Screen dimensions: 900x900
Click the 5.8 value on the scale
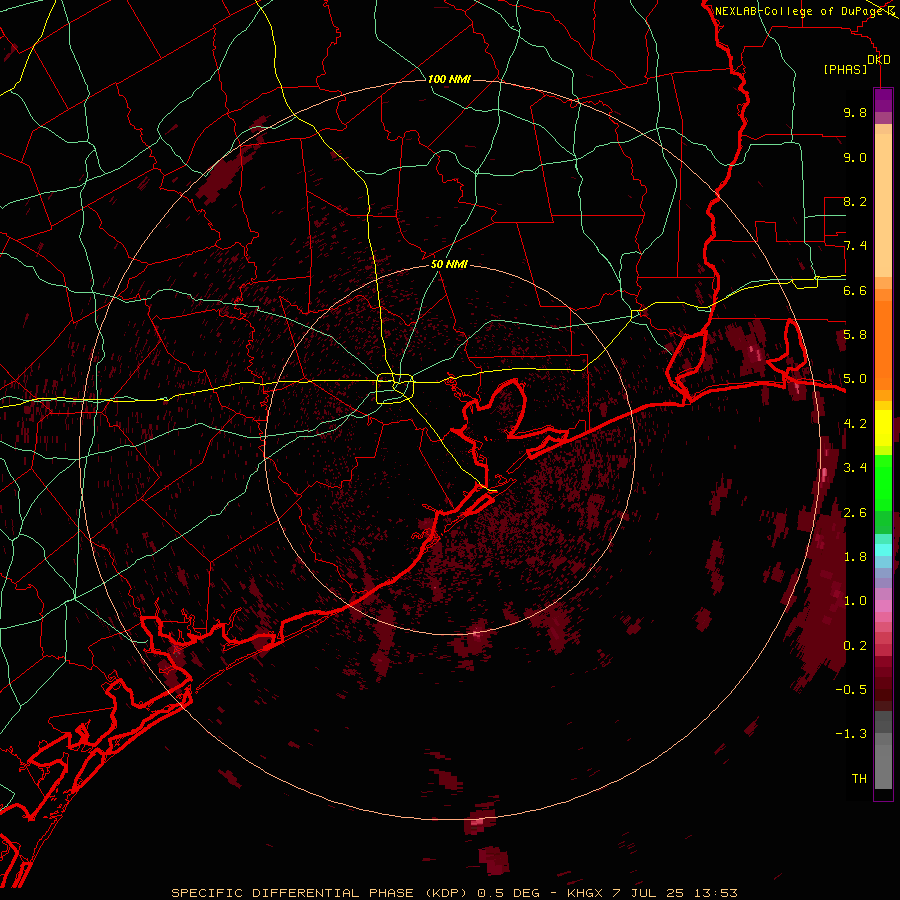pyautogui.click(x=855, y=335)
